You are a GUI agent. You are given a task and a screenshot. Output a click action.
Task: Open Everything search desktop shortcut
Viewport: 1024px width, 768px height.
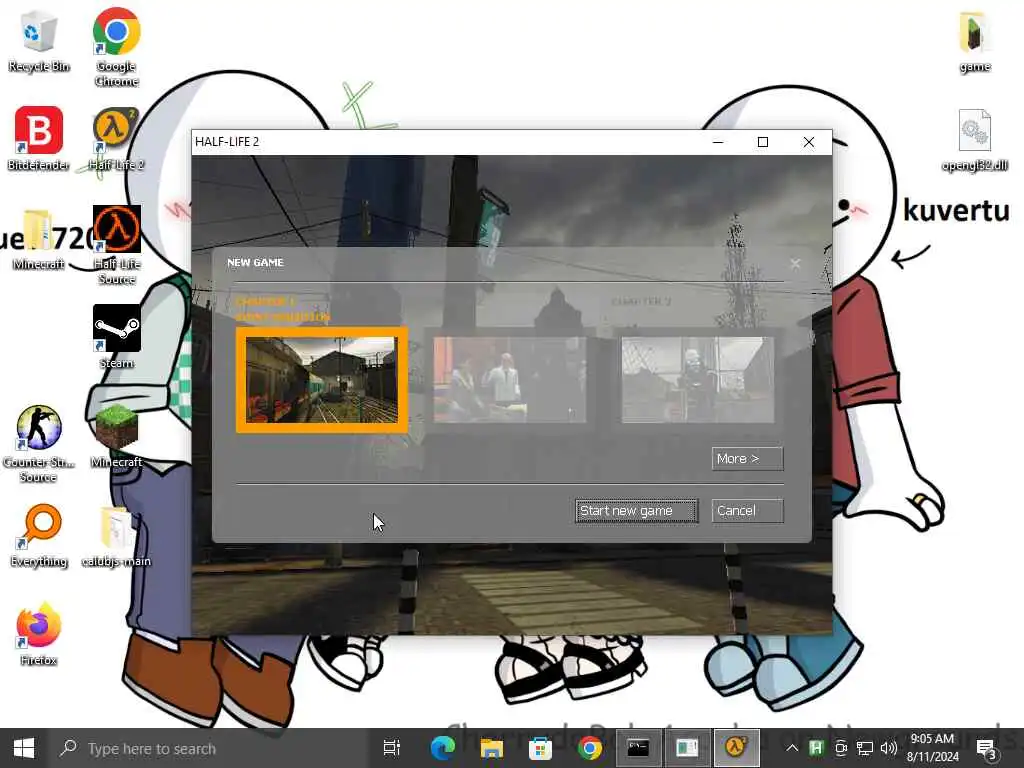(39, 536)
